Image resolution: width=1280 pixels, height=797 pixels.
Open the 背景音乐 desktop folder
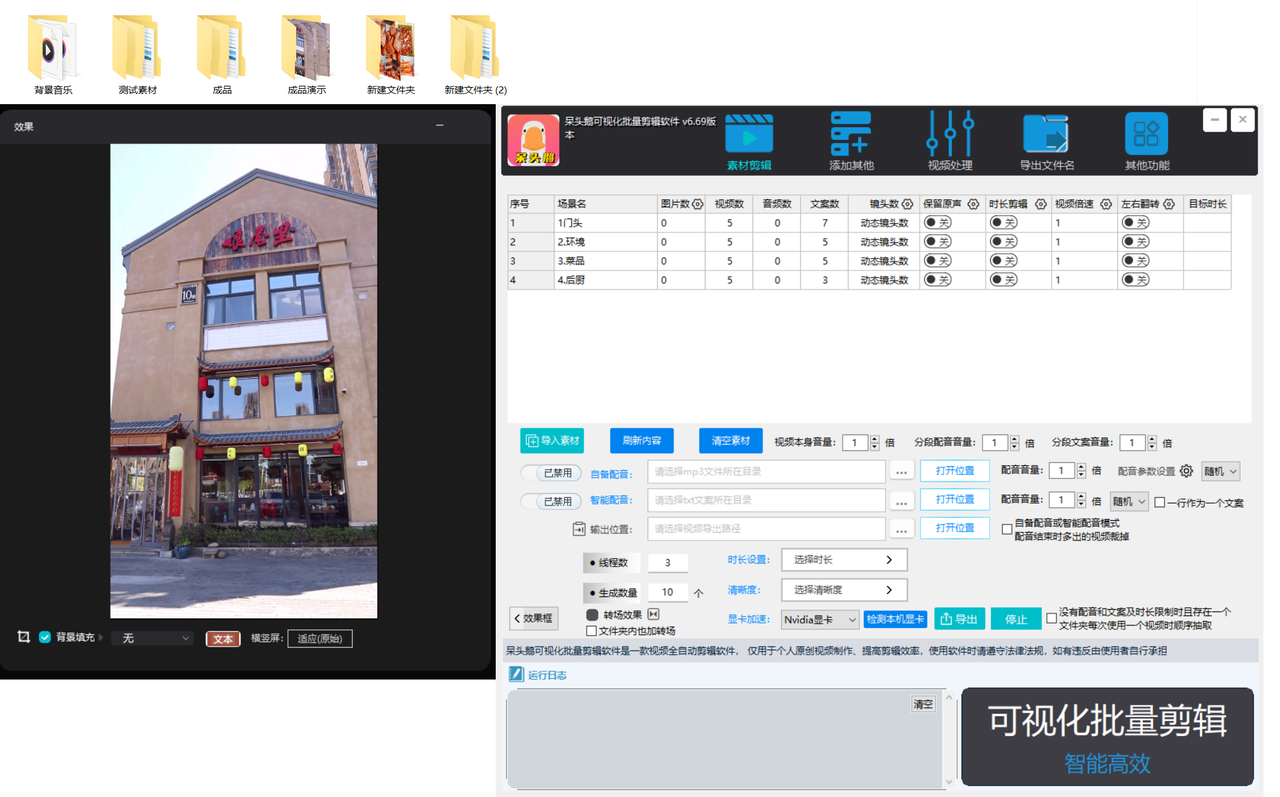click(52, 50)
